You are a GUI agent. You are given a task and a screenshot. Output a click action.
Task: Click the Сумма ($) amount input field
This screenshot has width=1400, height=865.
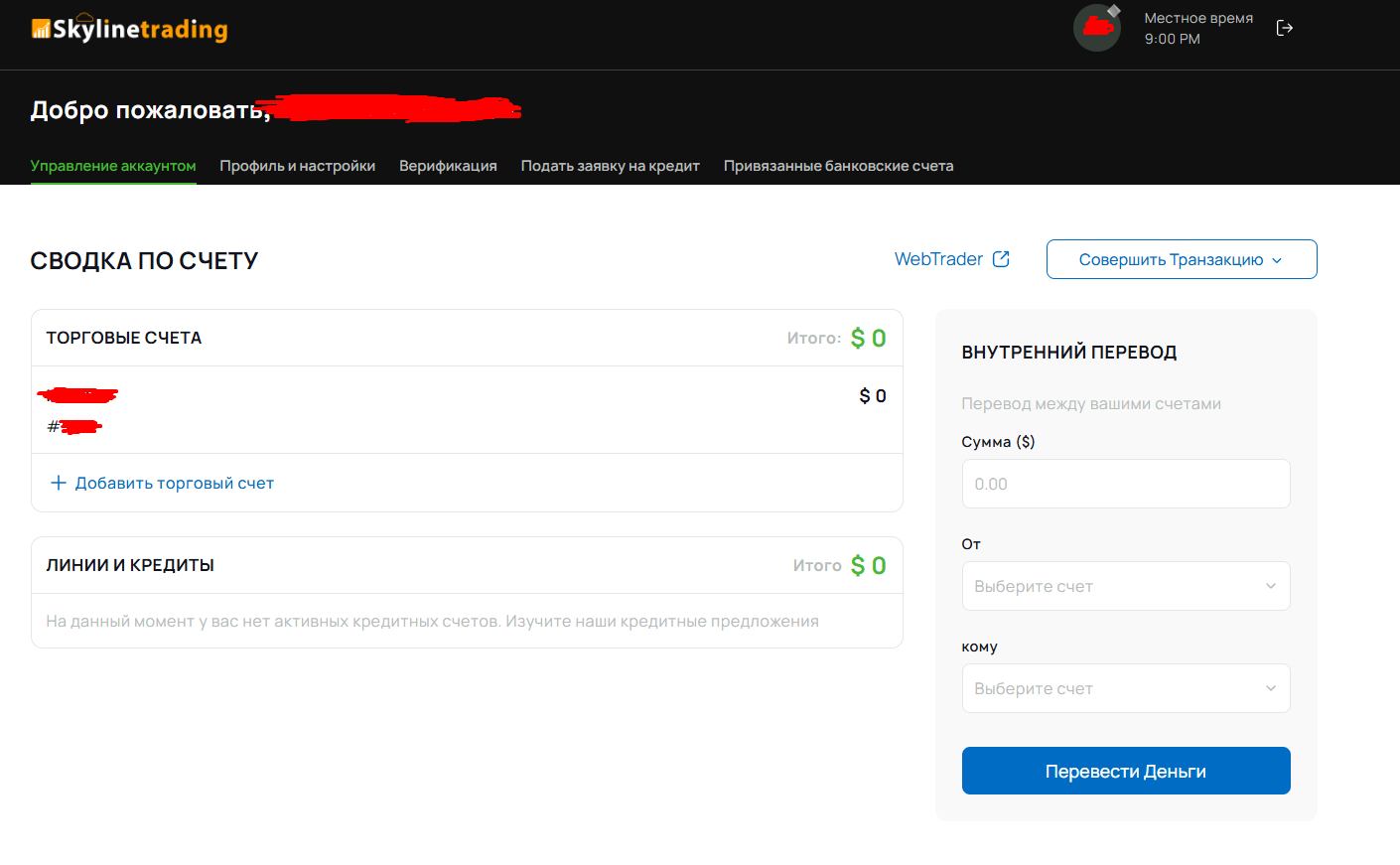pos(1125,484)
